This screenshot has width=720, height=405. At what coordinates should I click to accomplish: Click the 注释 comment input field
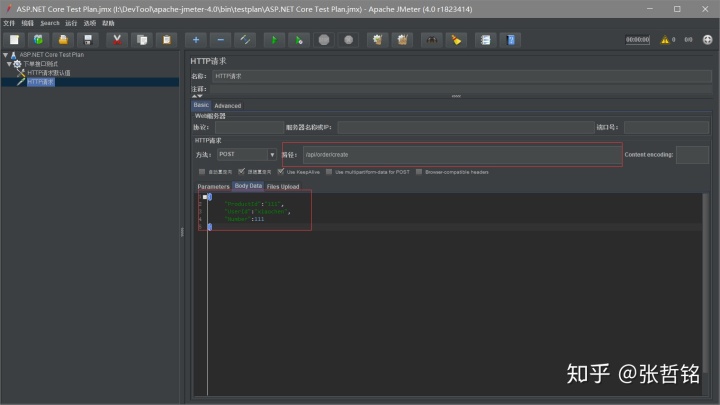[x=462, y=89]
